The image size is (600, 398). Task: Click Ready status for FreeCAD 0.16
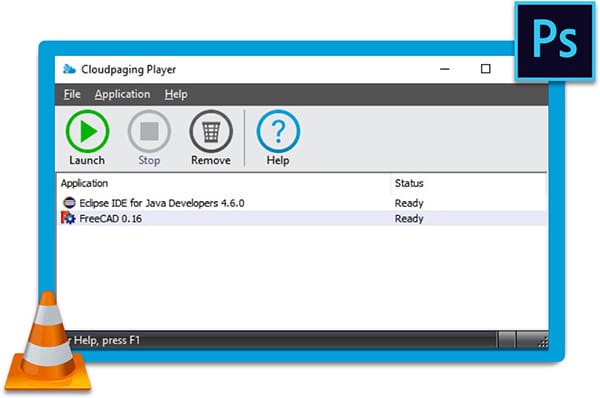(x=409, y=219)
